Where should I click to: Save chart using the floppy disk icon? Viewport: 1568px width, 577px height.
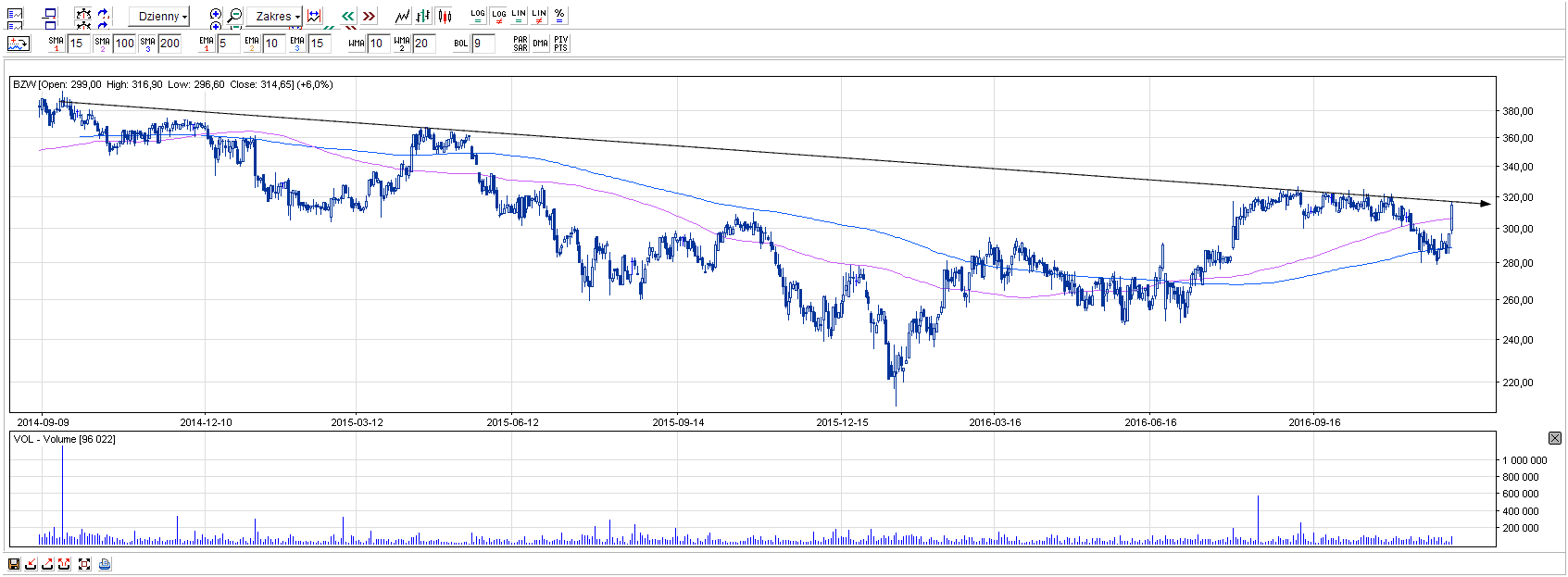(14, 563)
